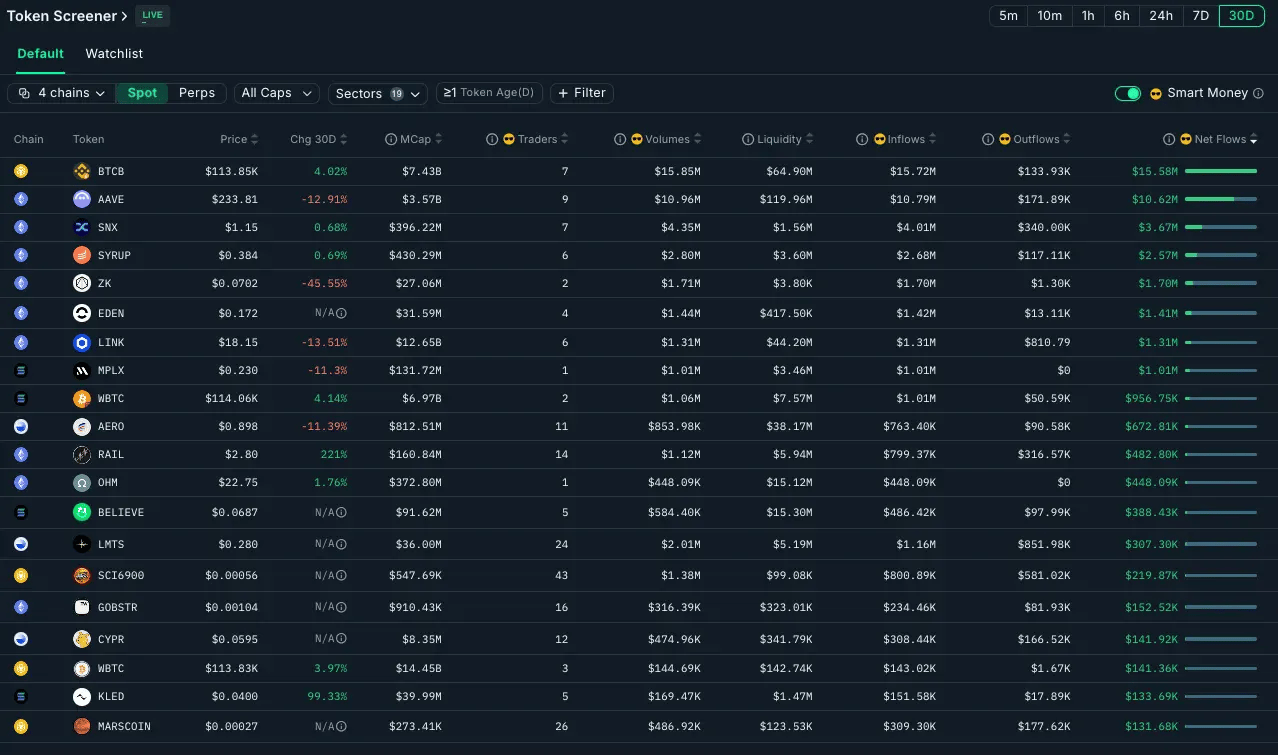The height and width of the screenshot is (755, 1278).
Task: Click the info icon next to Smart Money
Action: pos(1258,93)
